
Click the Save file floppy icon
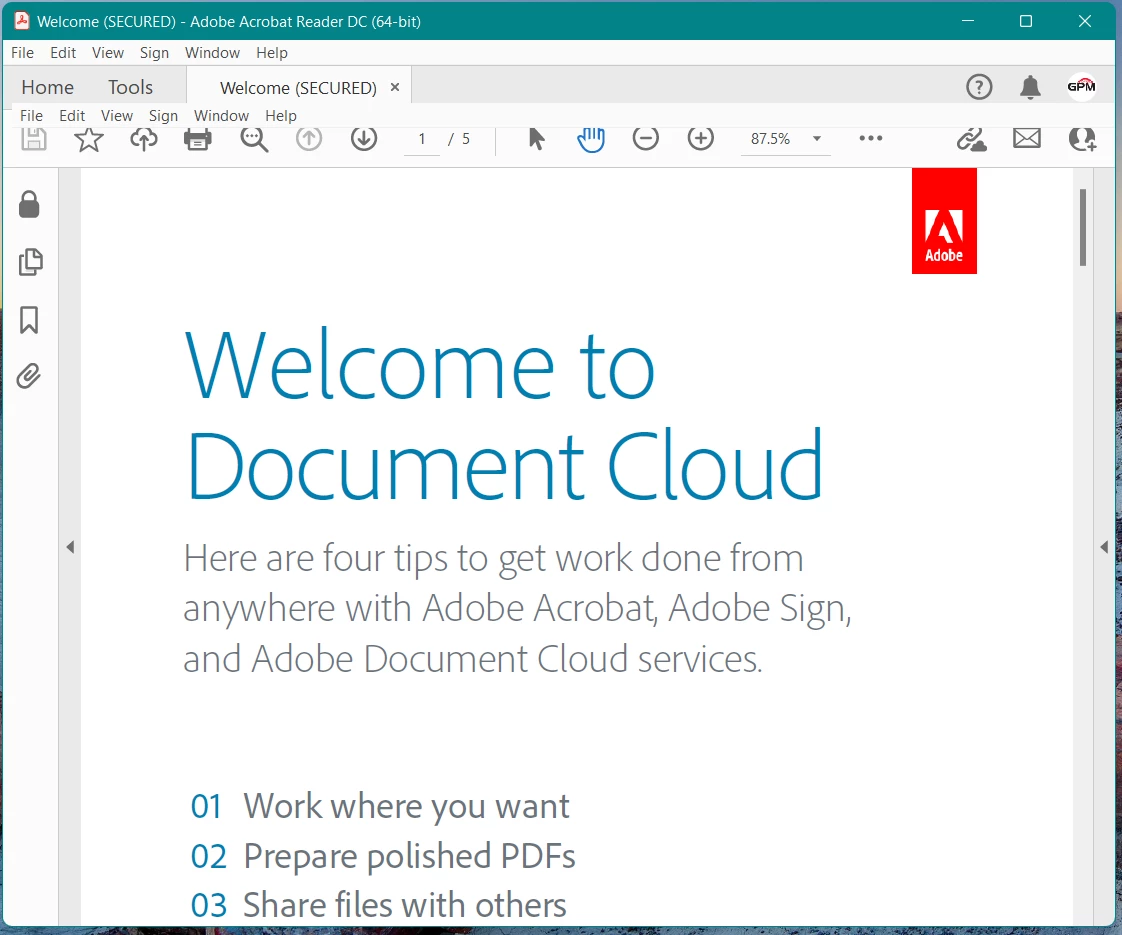34,139
